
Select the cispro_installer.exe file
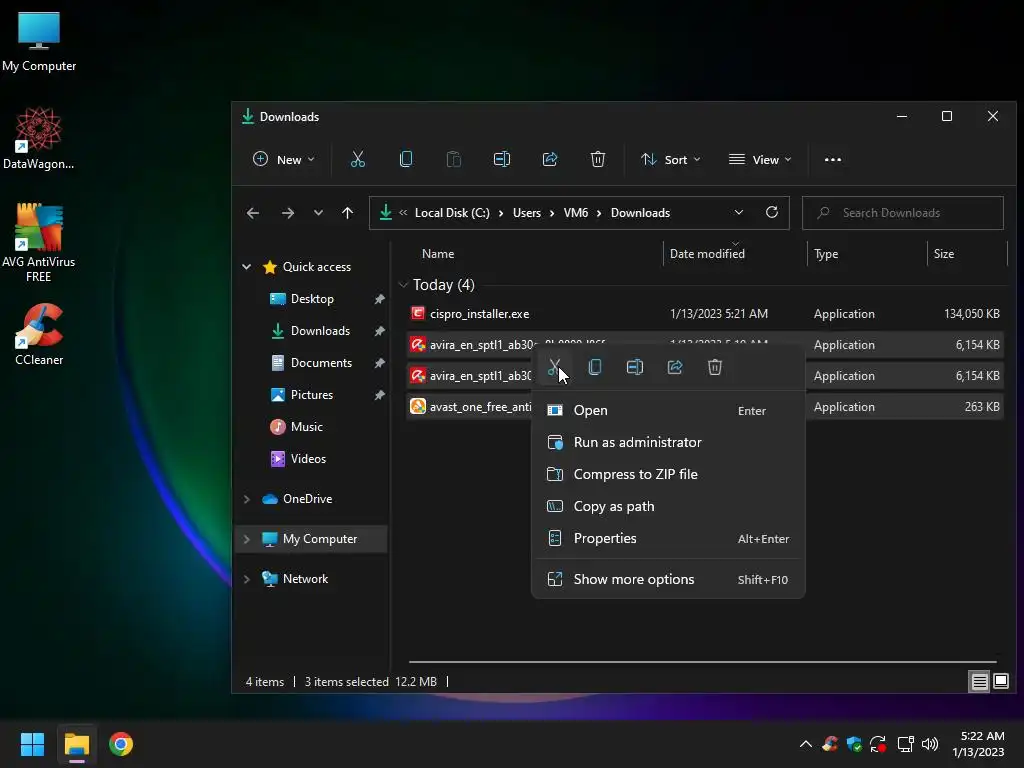point(705,313)
